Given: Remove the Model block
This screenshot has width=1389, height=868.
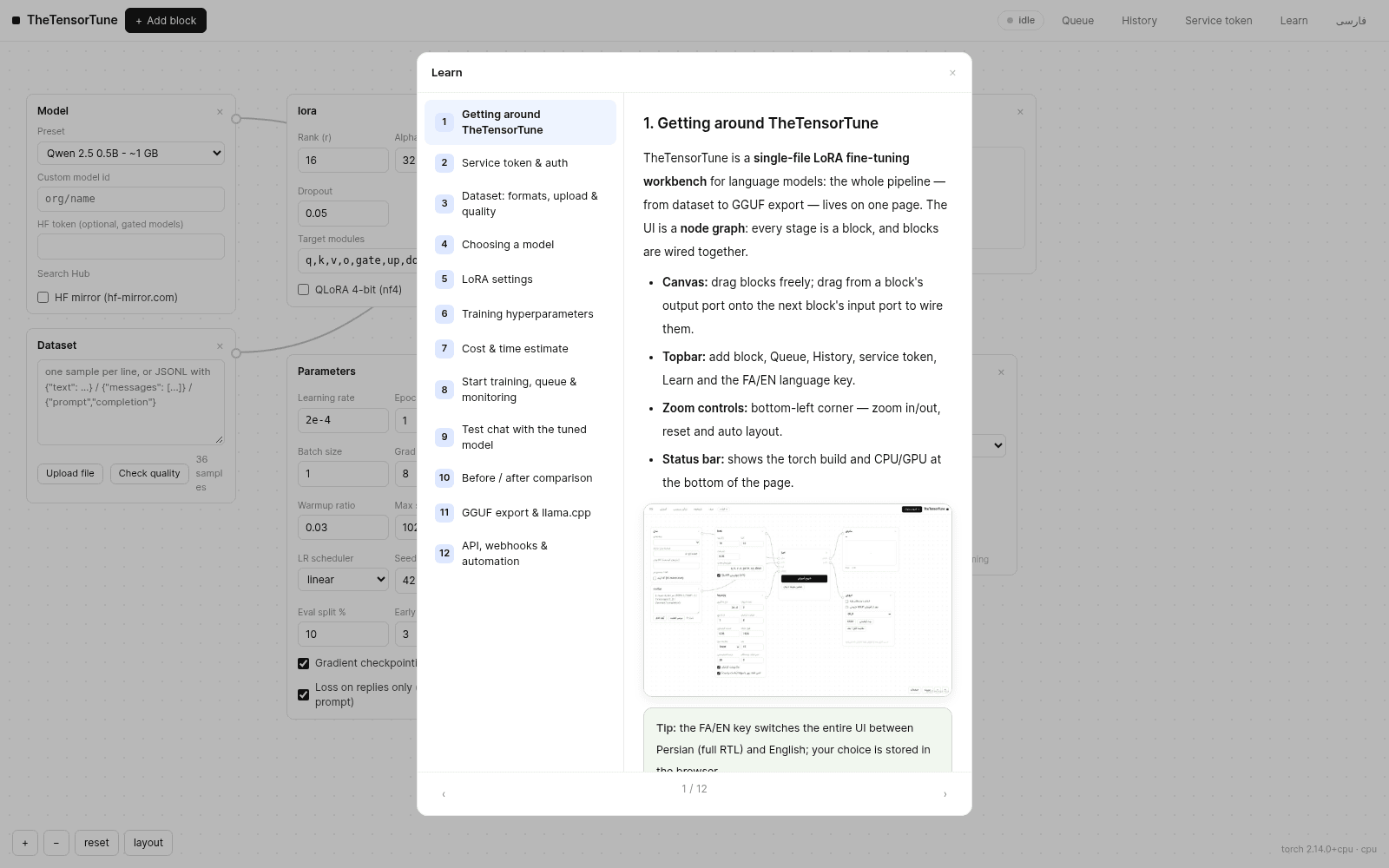Looking at the screenshot, I should [x=220, y=111].
